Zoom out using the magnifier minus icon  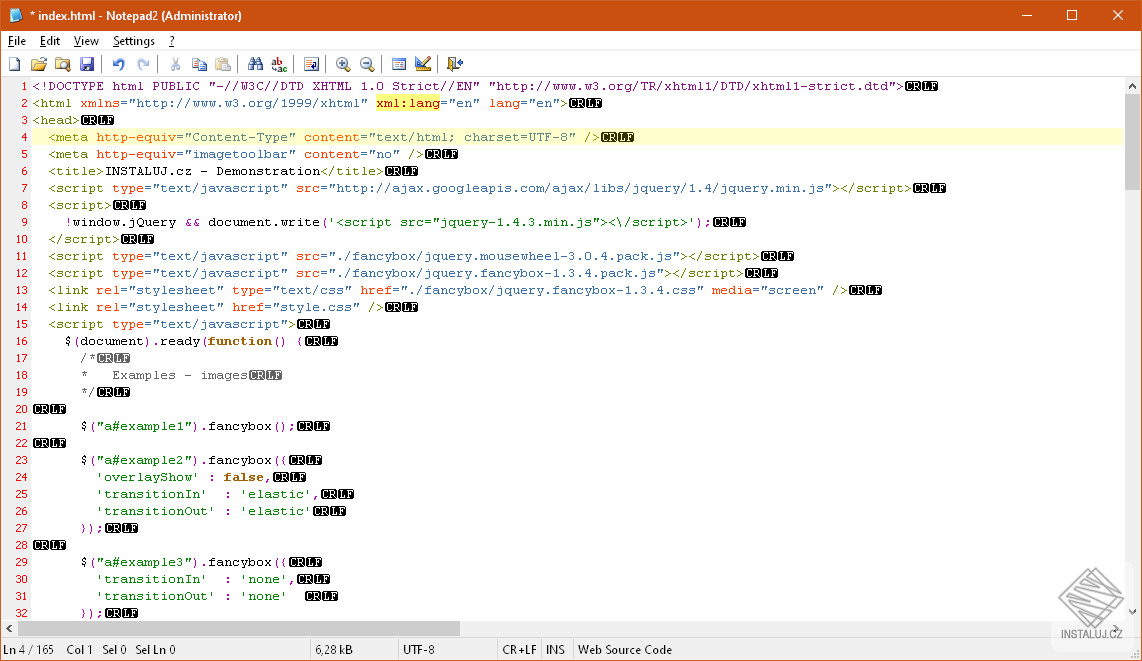click(x=367, y=64)
